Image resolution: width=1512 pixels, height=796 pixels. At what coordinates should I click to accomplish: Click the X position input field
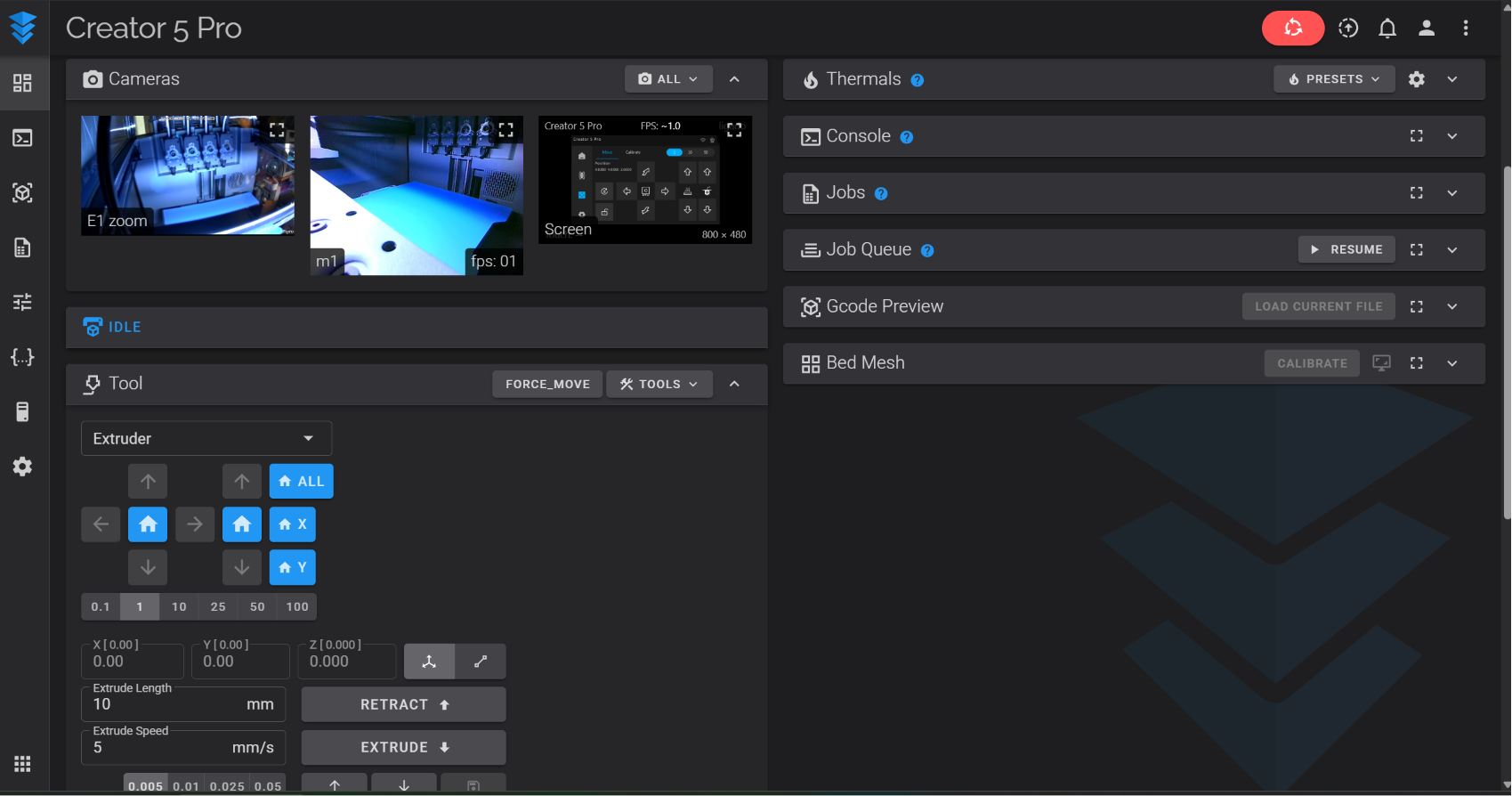pyautogui.click(x=133, y=662)
